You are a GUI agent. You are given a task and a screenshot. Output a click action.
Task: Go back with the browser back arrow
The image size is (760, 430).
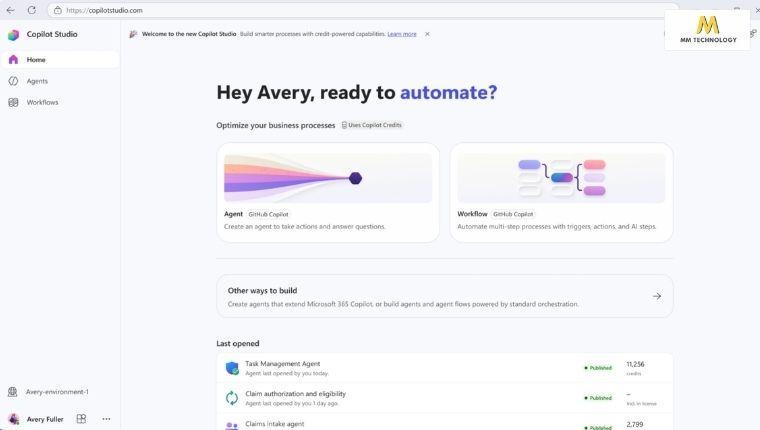(x=10, y=10)
